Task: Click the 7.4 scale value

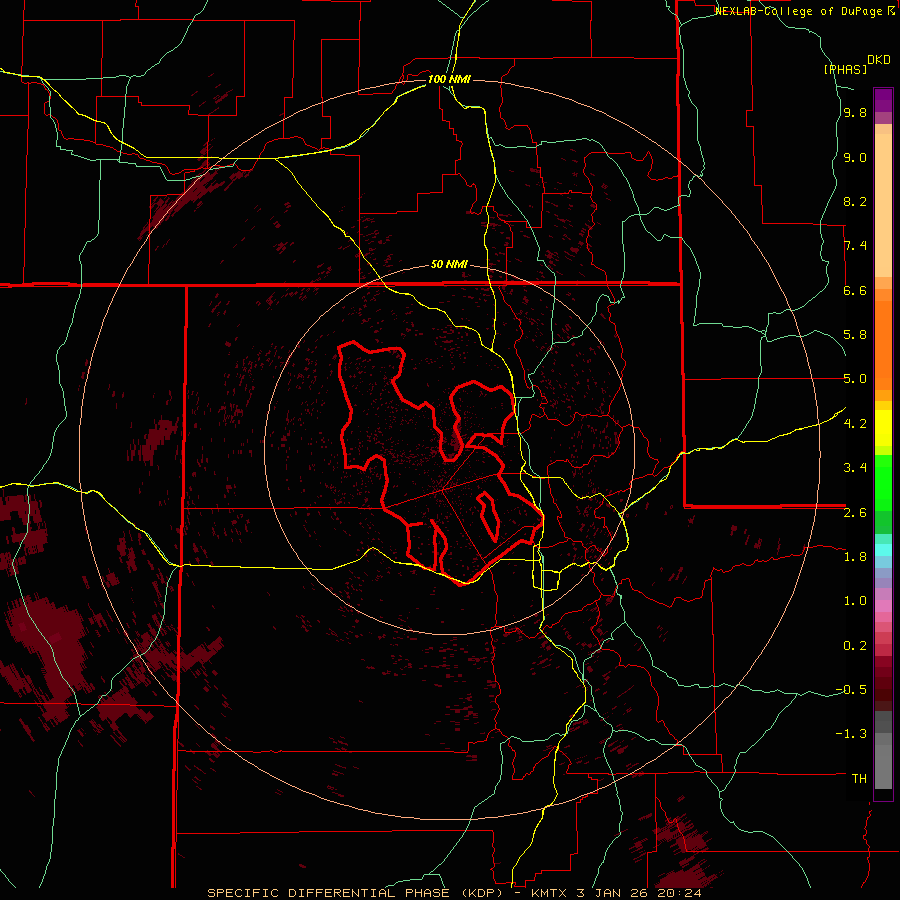Action: 855,246
